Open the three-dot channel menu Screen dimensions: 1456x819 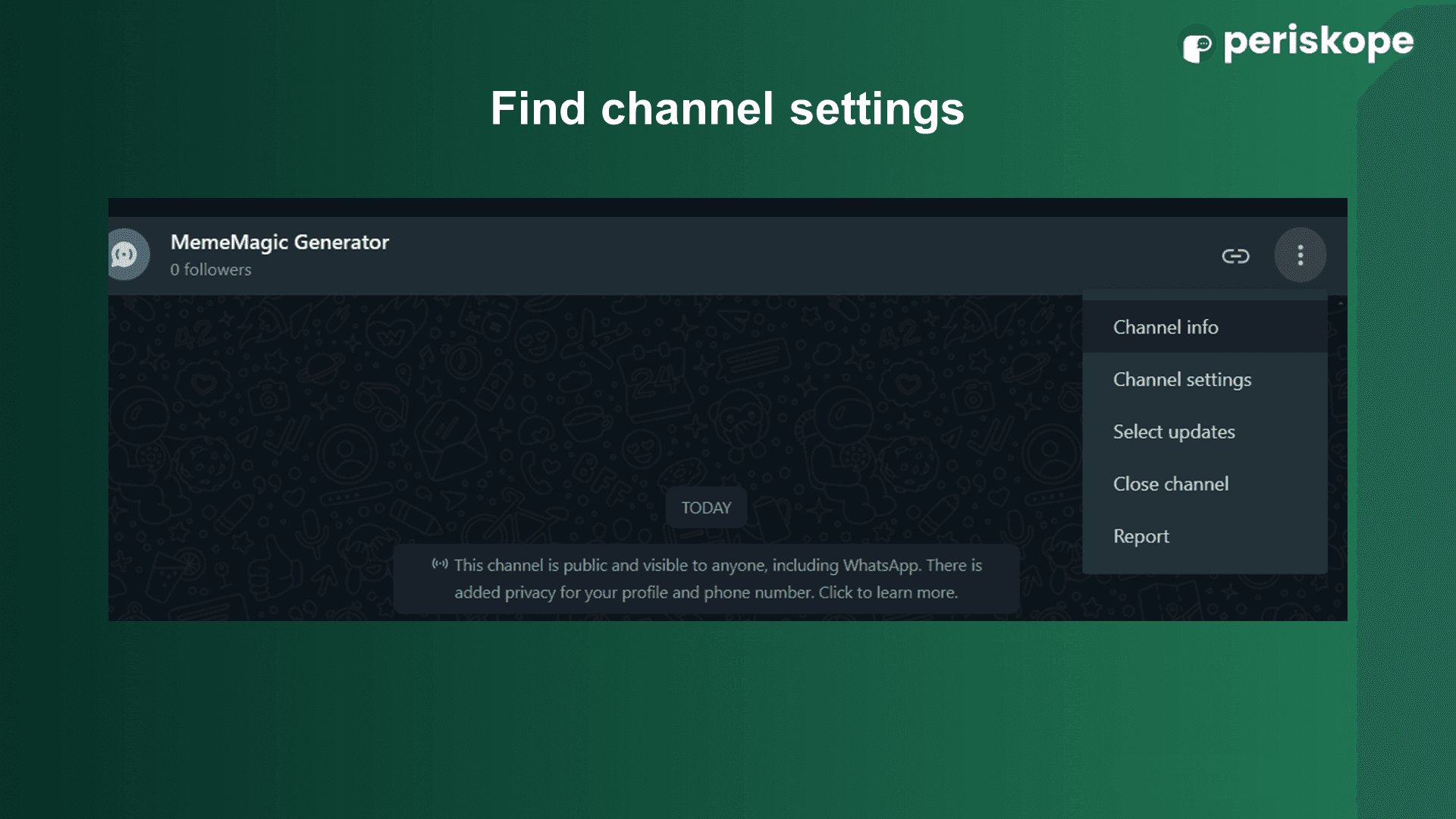click(x=1300, y=255)
